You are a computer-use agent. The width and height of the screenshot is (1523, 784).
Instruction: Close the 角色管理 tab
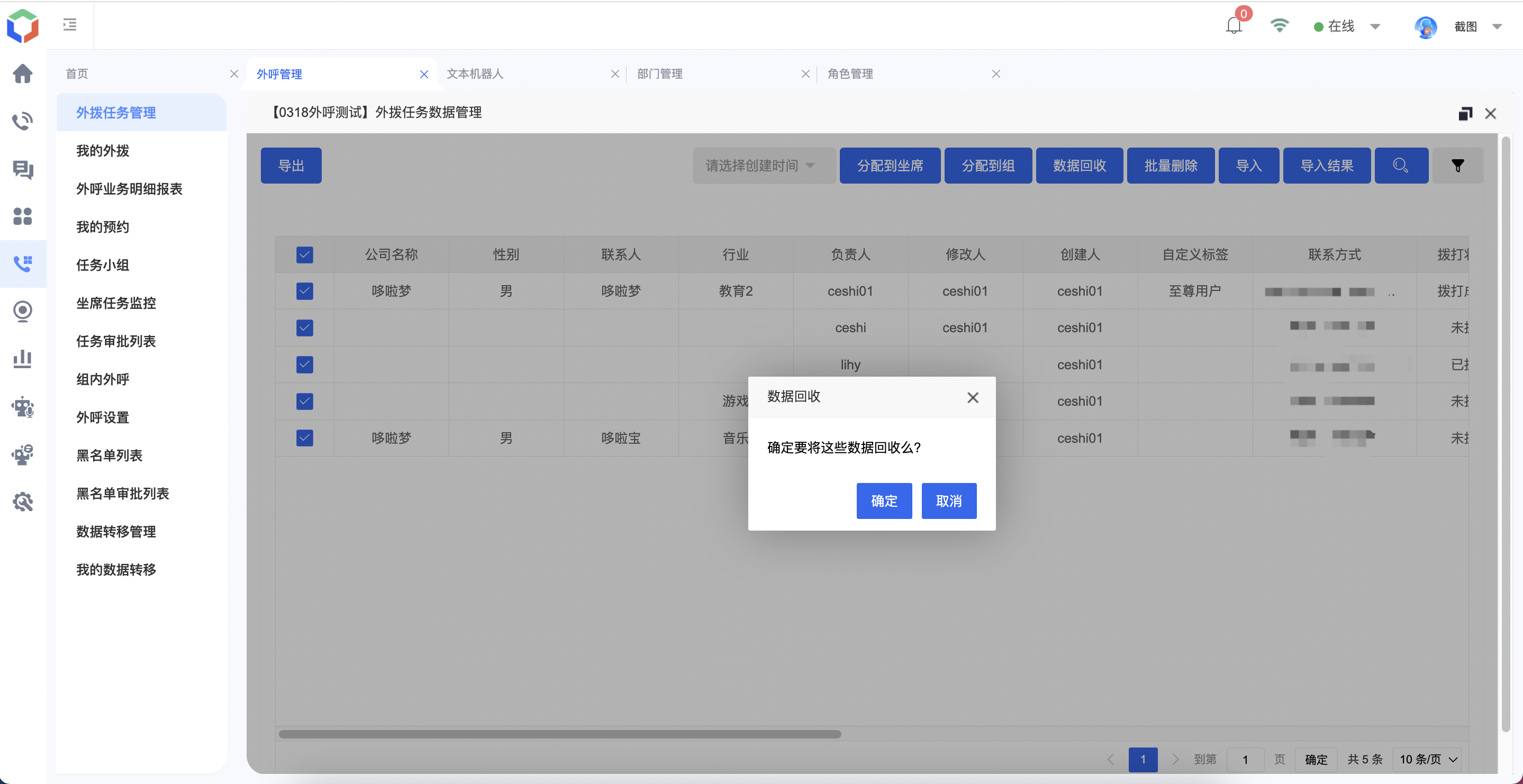(996, 74)
